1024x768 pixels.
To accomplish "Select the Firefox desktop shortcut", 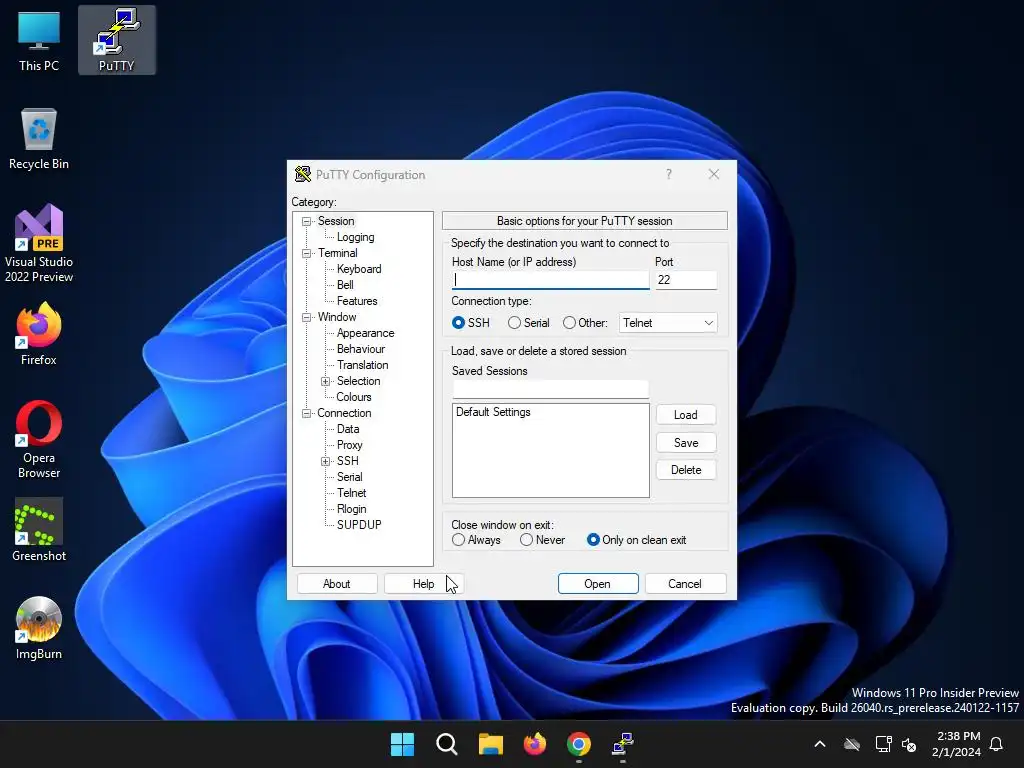I will coord(39,334).
